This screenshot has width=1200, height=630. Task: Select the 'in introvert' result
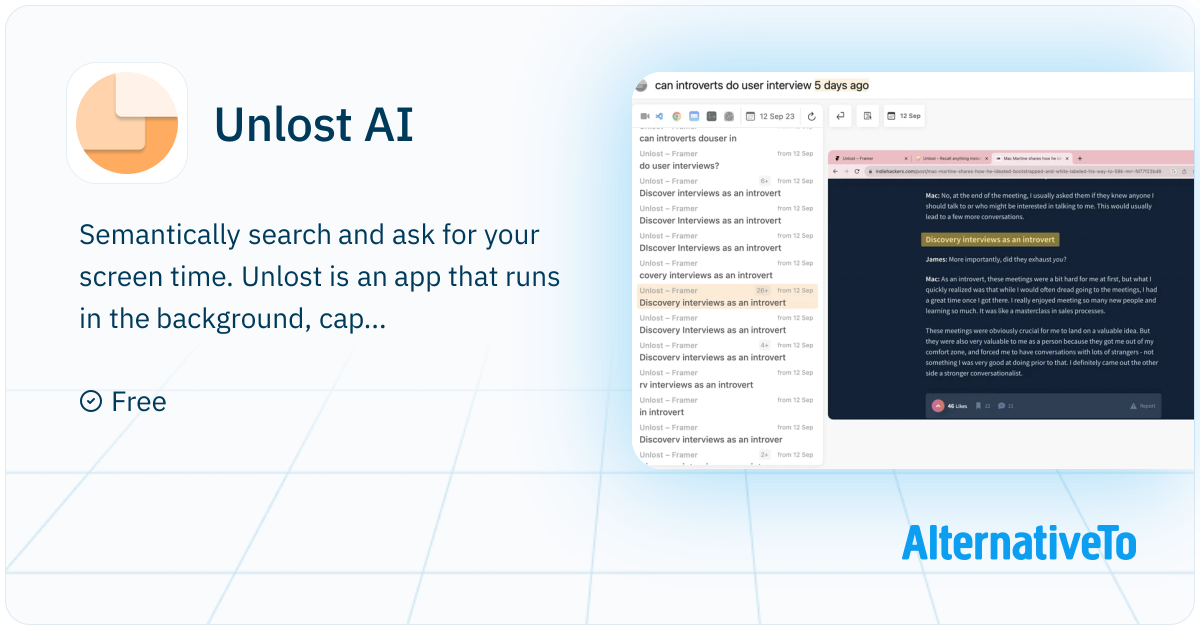[x=727, y=406]
